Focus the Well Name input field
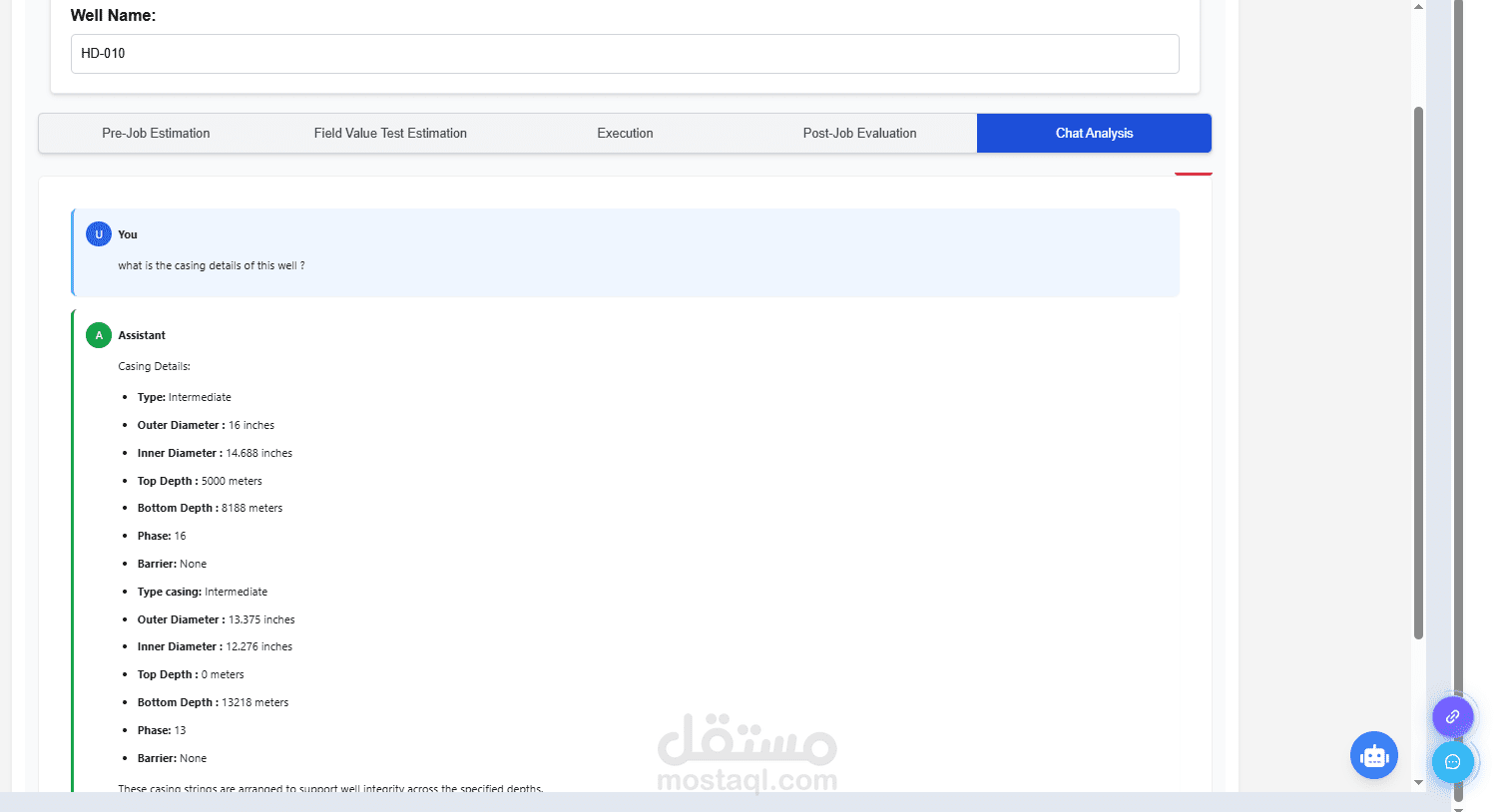 (x=625, y=54)
